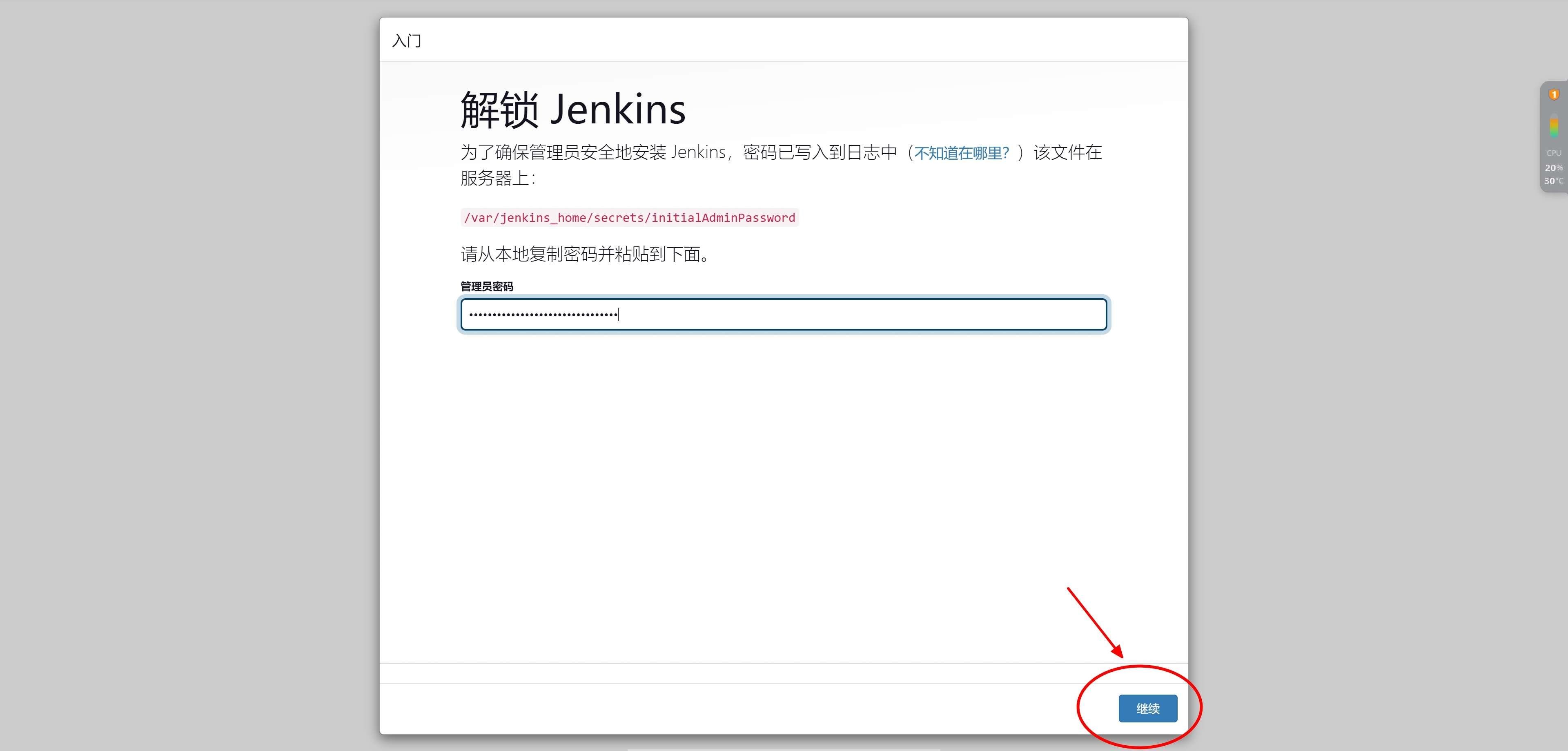
Task: Click the red arrow annotation pointing at 继续
Action: tap(1095, 622)
